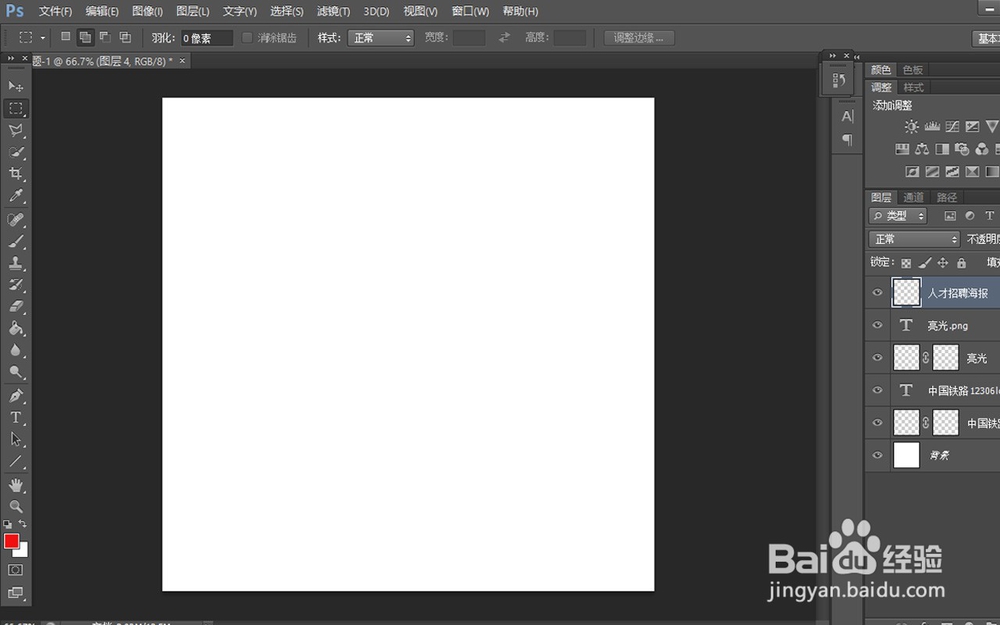Choose New selection mode
This screenshot has width=1000, height=625.
click(x=65, y=37)
